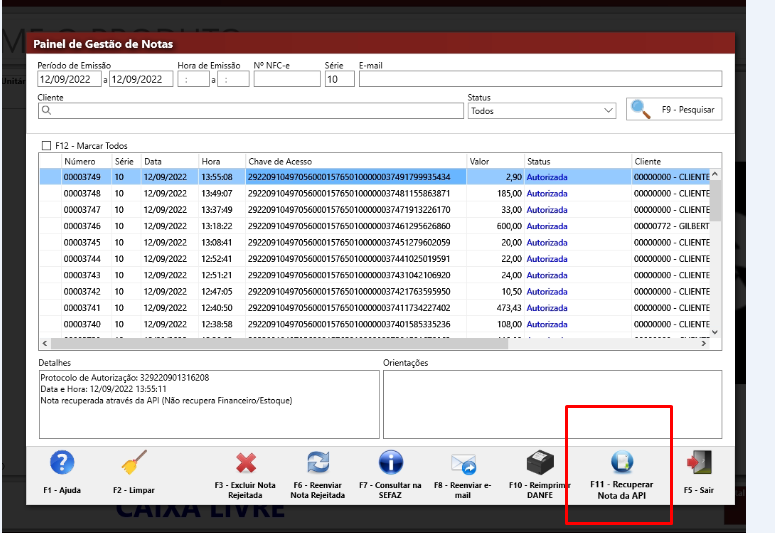Image resolution: width=775 pixels, height=533 pixels.
Task: Sort by the Chave de Acesso column header
Action: [x=356, y=161]
